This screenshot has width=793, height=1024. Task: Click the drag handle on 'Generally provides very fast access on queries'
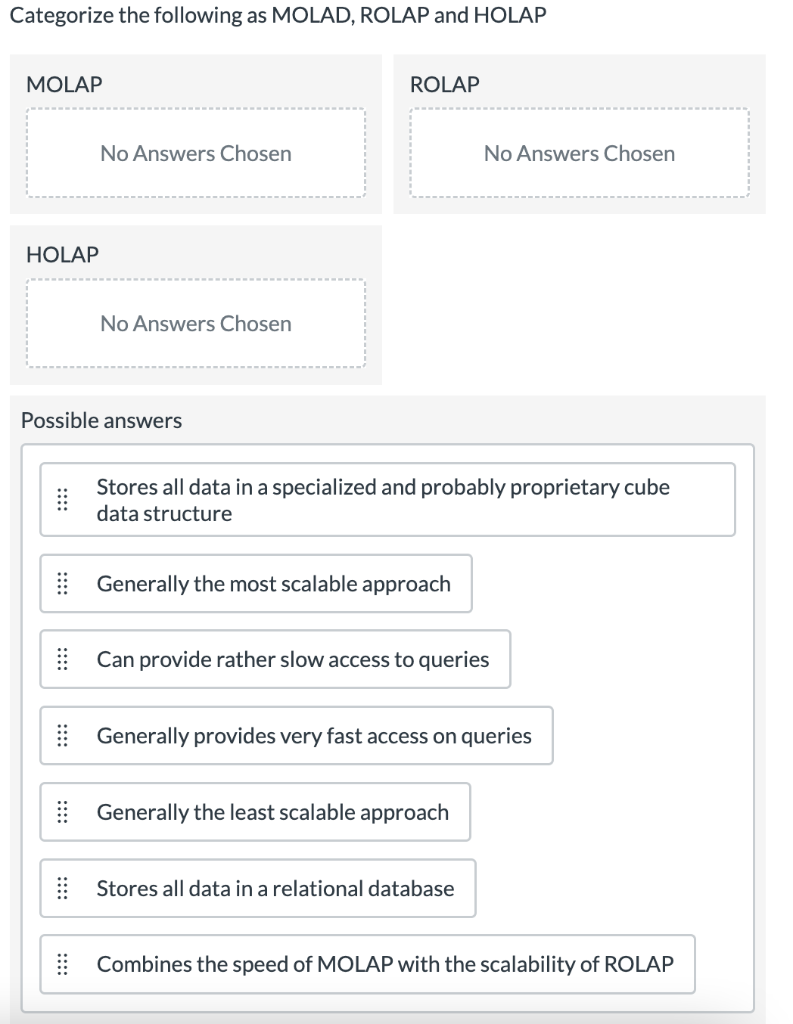click(x=62, y=735)
